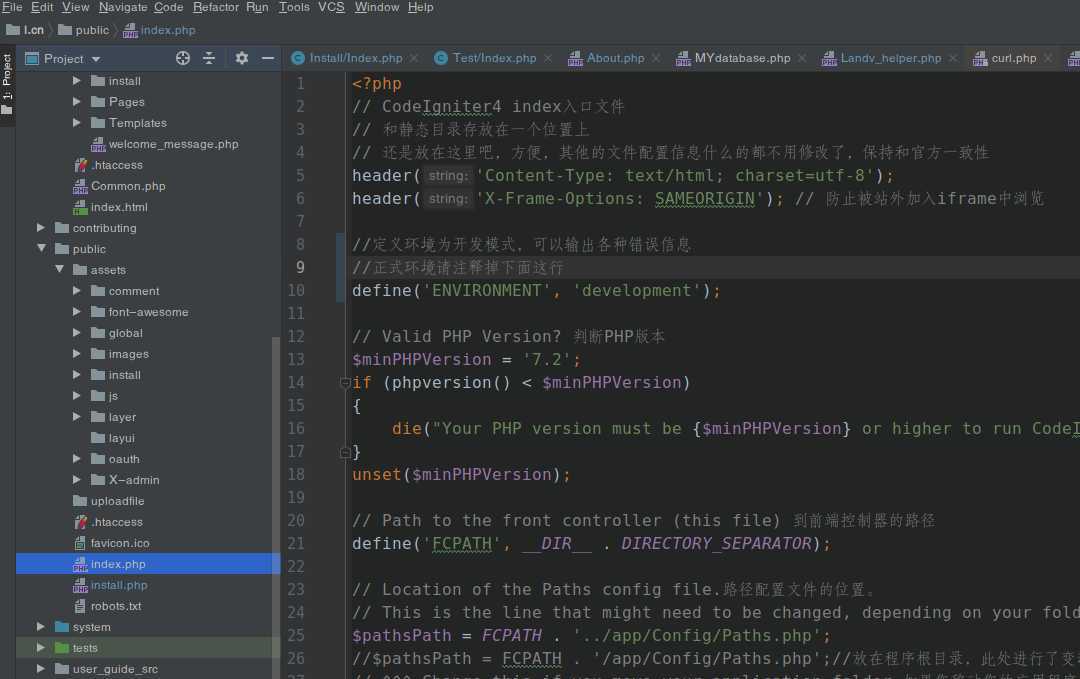The width and height of the screenshot is (1080, 679).
Task: Open the Project view dropdown arrow
Action: point(96,59)
